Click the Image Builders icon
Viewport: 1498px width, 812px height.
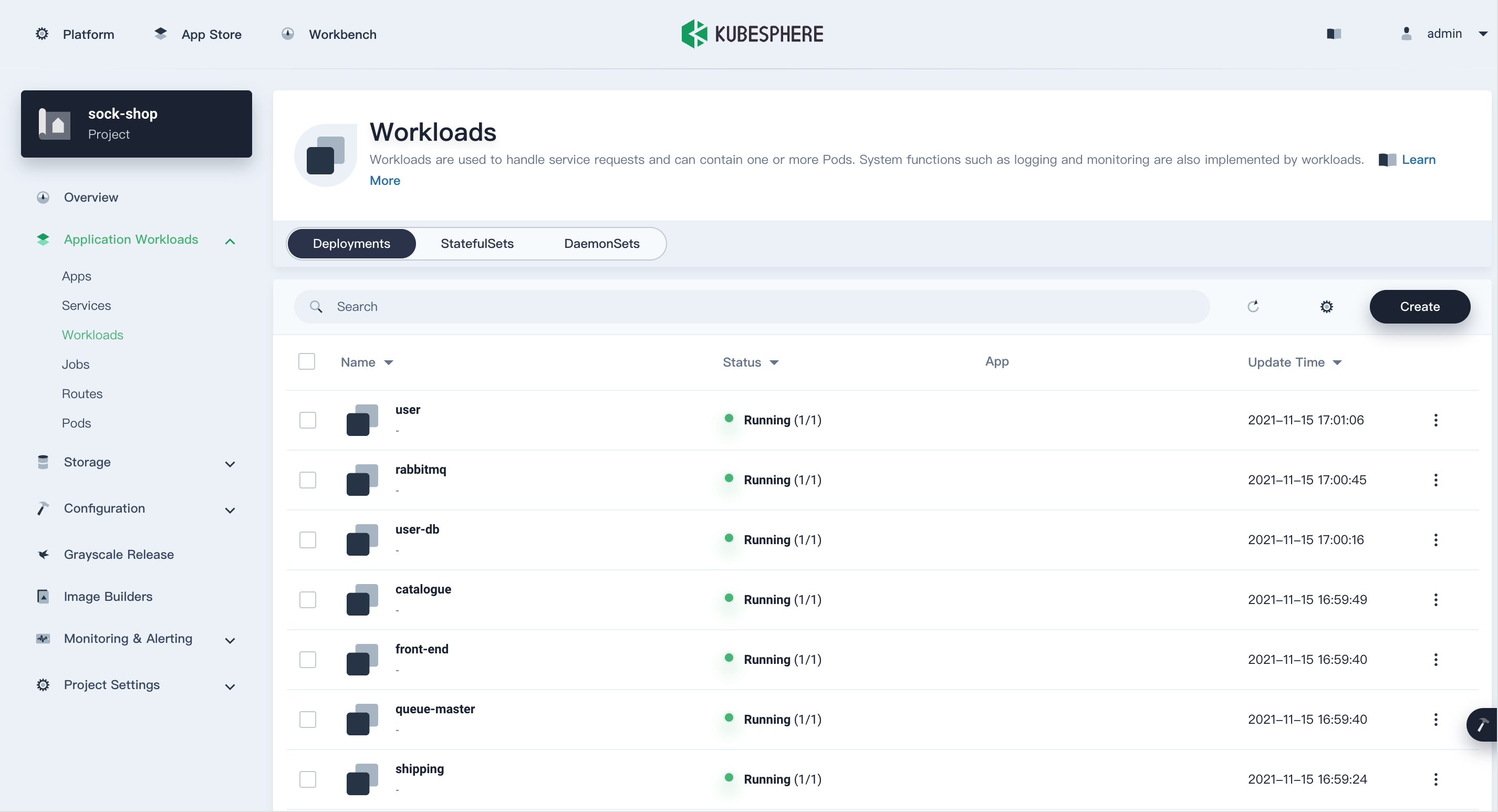tap(43, 596)
